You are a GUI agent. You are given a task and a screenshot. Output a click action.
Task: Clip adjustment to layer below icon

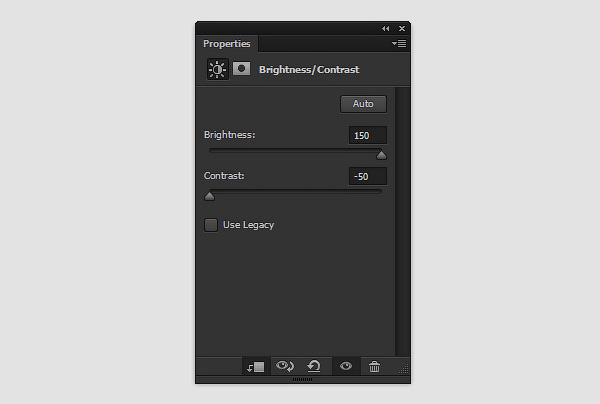coord(256,367)
